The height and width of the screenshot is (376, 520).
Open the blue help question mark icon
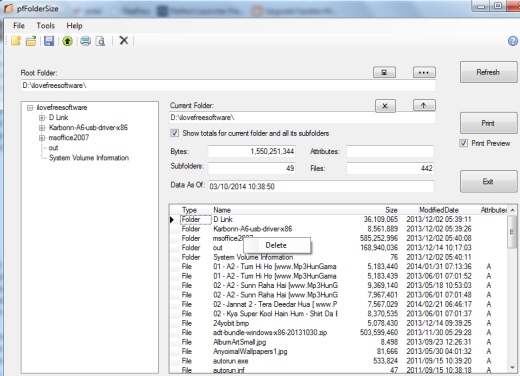click(x=513, y=41)
